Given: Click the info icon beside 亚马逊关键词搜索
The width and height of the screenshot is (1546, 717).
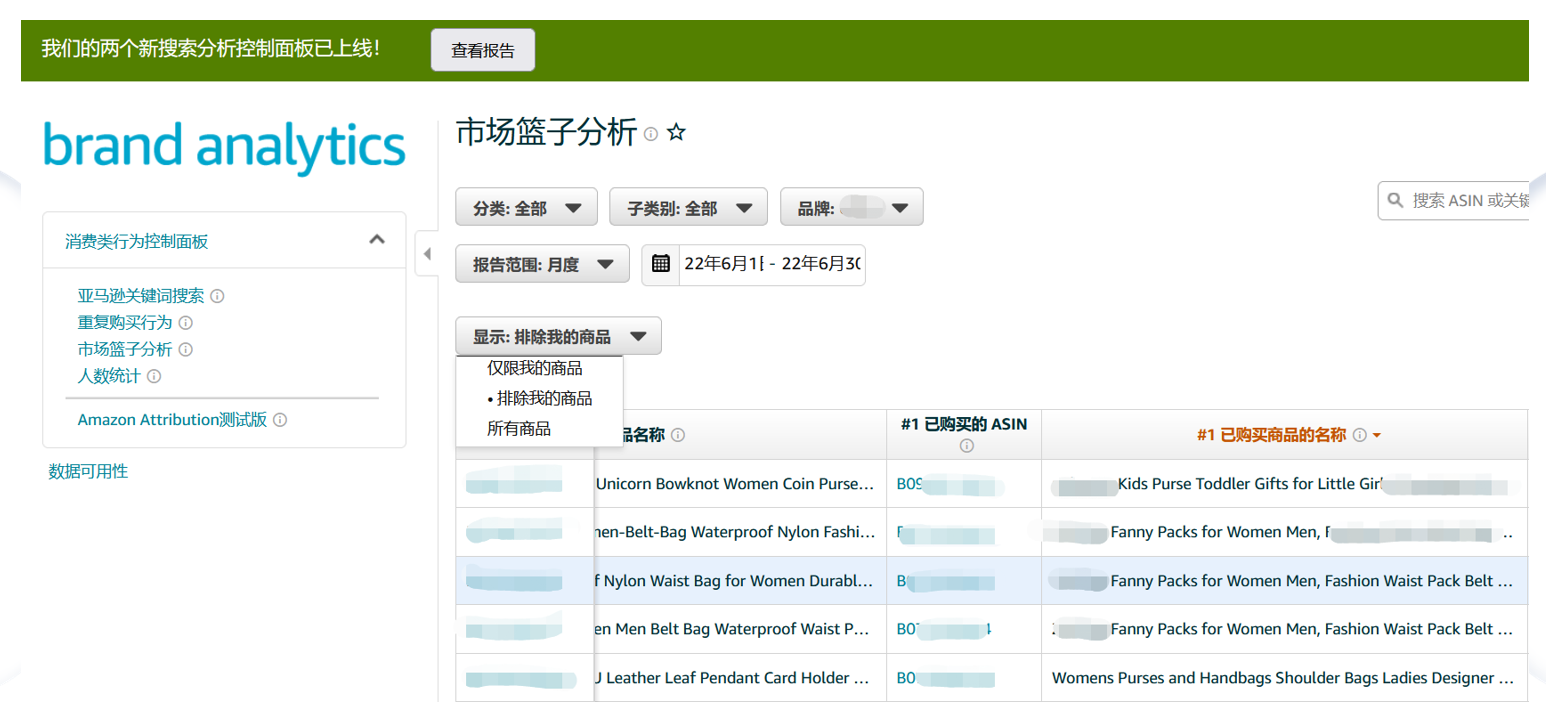Looking at the screenshot, I should coord(218,295).
